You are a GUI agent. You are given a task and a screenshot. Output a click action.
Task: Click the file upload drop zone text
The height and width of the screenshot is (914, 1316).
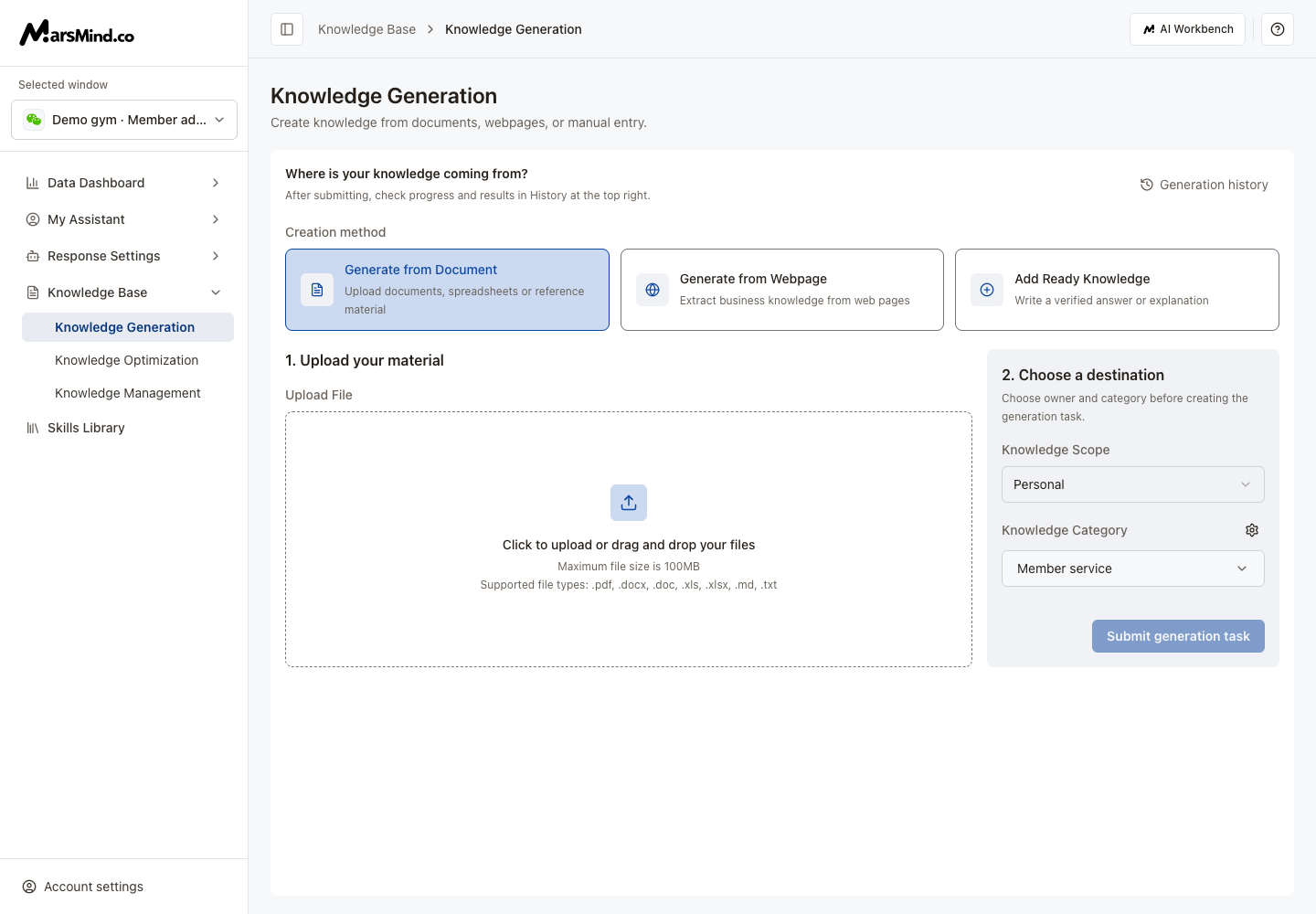[629, 545]
